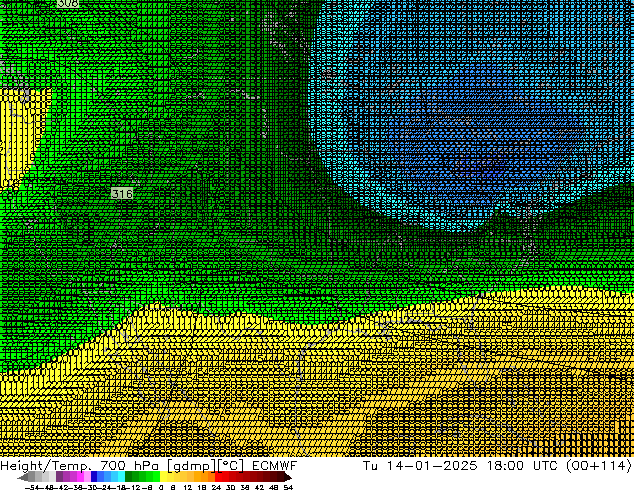Click the [gdmp] unit label
The width and height of the screenshot is (634, 490).
(x=192, y=466)
